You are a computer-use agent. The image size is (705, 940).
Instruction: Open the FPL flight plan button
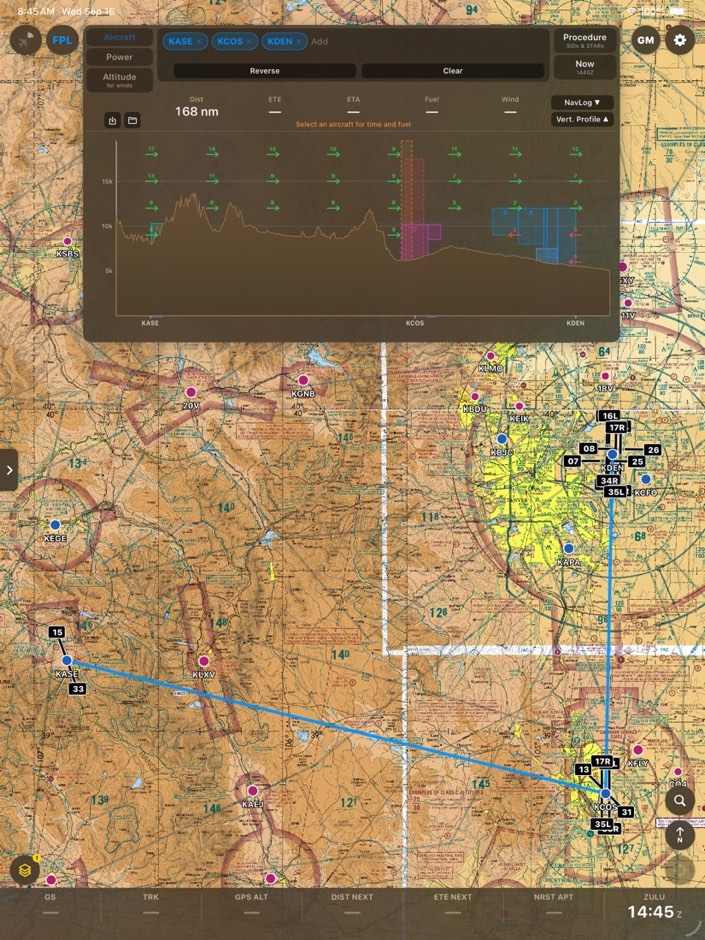pyautogui.click(x=62, y=41)
